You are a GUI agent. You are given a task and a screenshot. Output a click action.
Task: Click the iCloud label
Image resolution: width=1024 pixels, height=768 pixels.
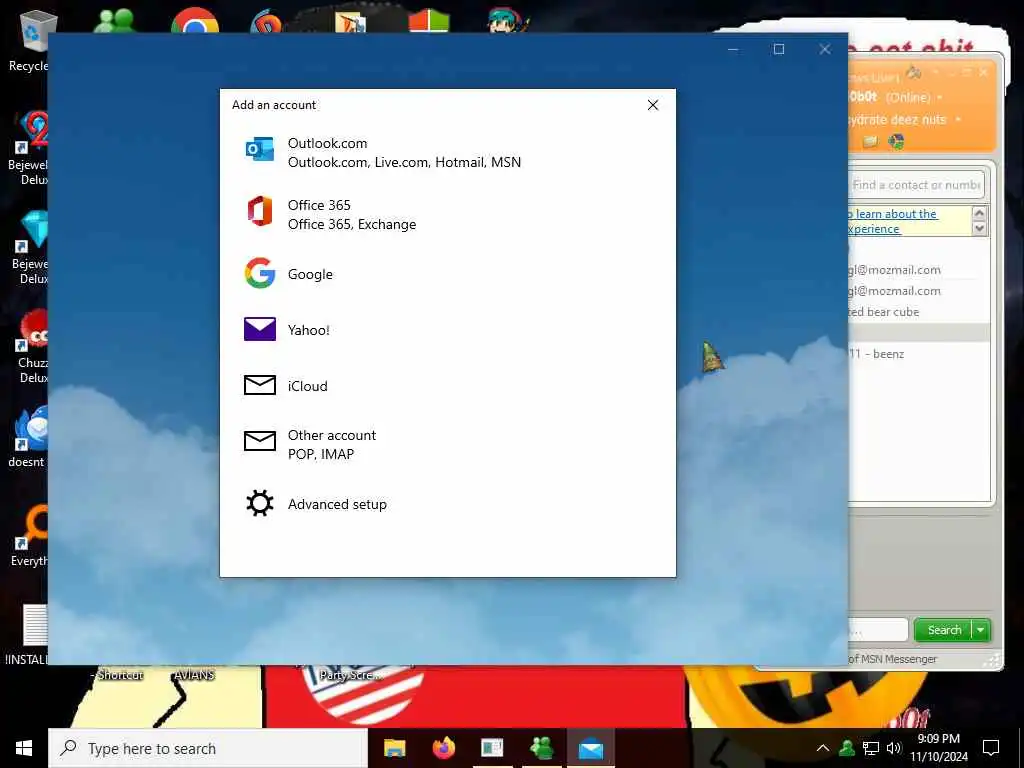(x=308, y=386)
